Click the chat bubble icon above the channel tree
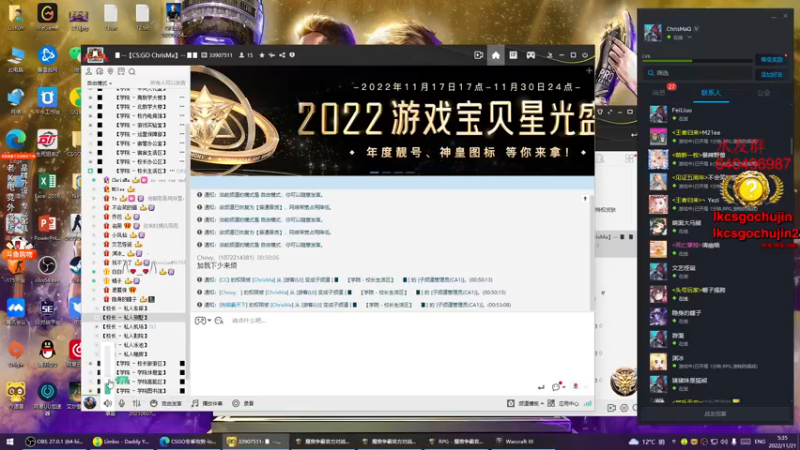This screenshot has height=450, width=800. click(99, 71)
